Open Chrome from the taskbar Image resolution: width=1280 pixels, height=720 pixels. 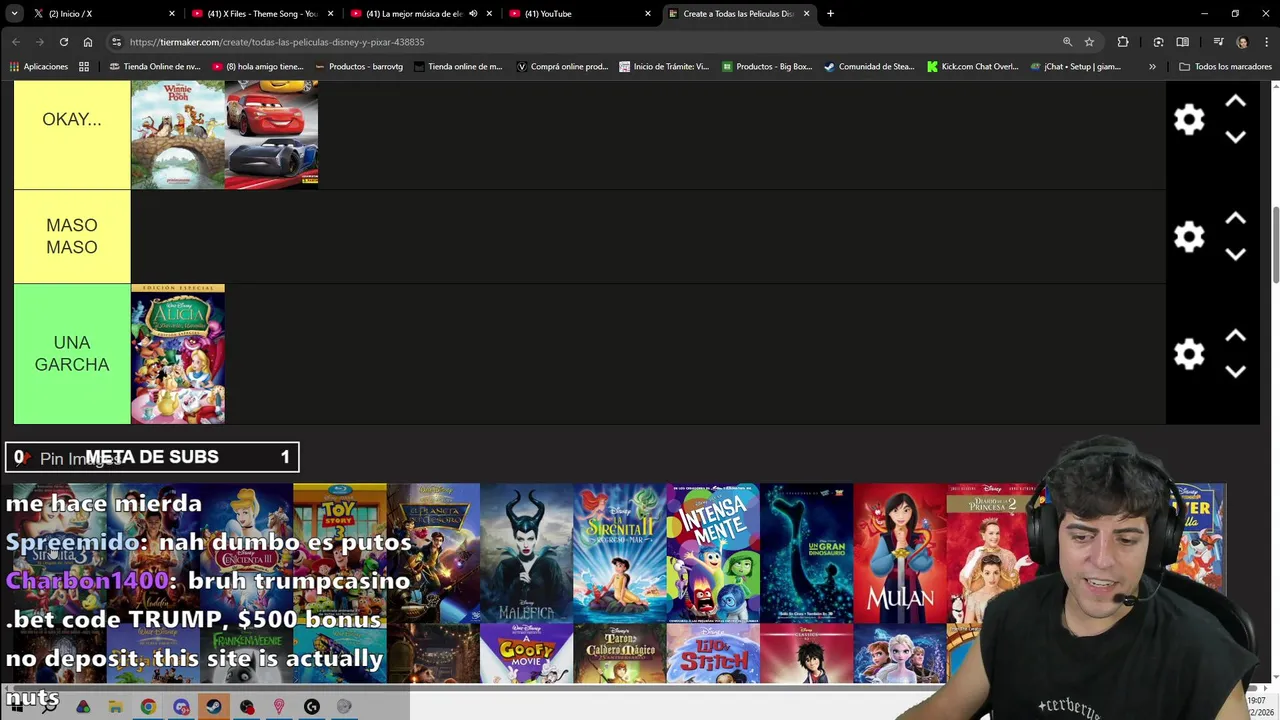(x=148, y=707)
